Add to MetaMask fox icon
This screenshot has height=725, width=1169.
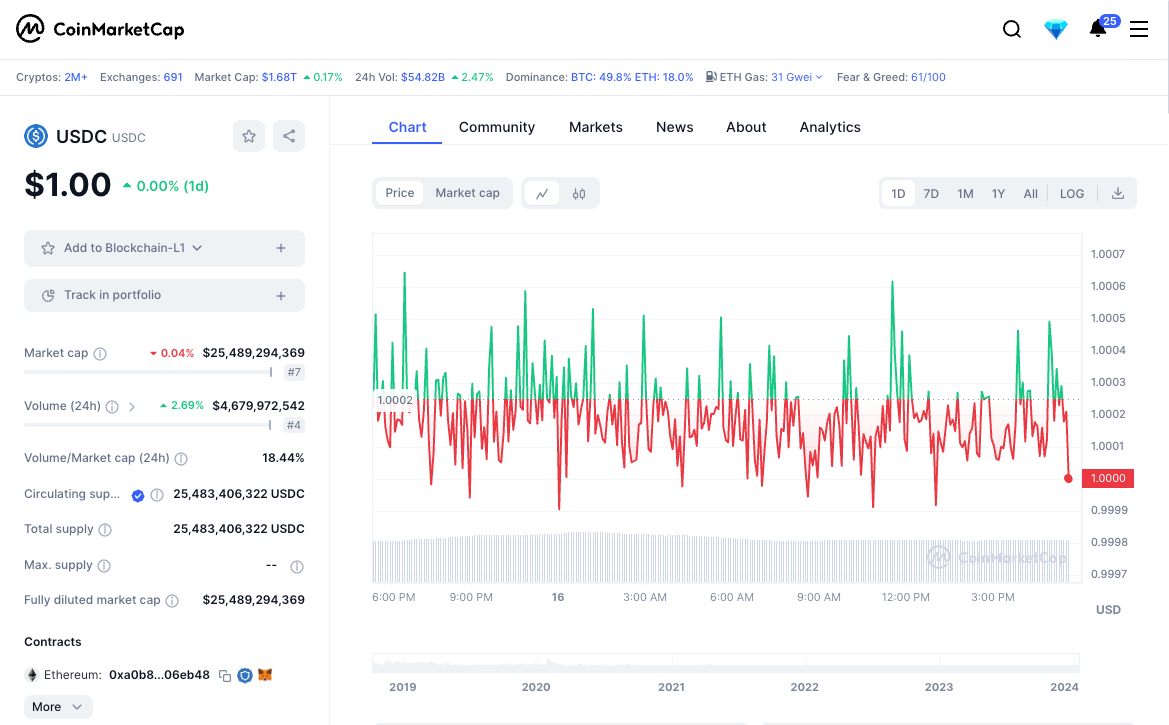click(x=265, y=675)
